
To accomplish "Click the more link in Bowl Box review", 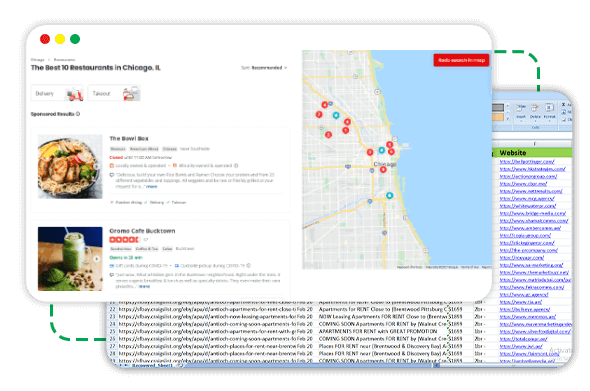I will tap(152, 186).
